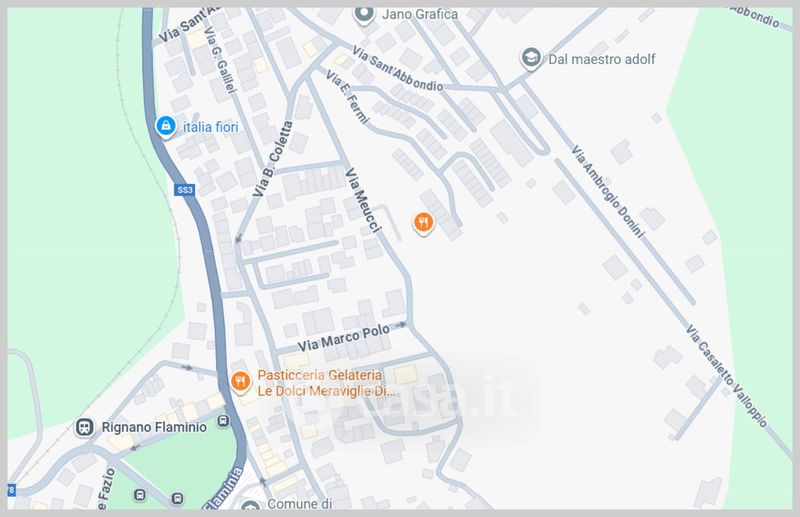This screenshot has height=517, width=800.
Task: Click the bus stop icon beside SS3 road
Action: click(x=177, y=497)
